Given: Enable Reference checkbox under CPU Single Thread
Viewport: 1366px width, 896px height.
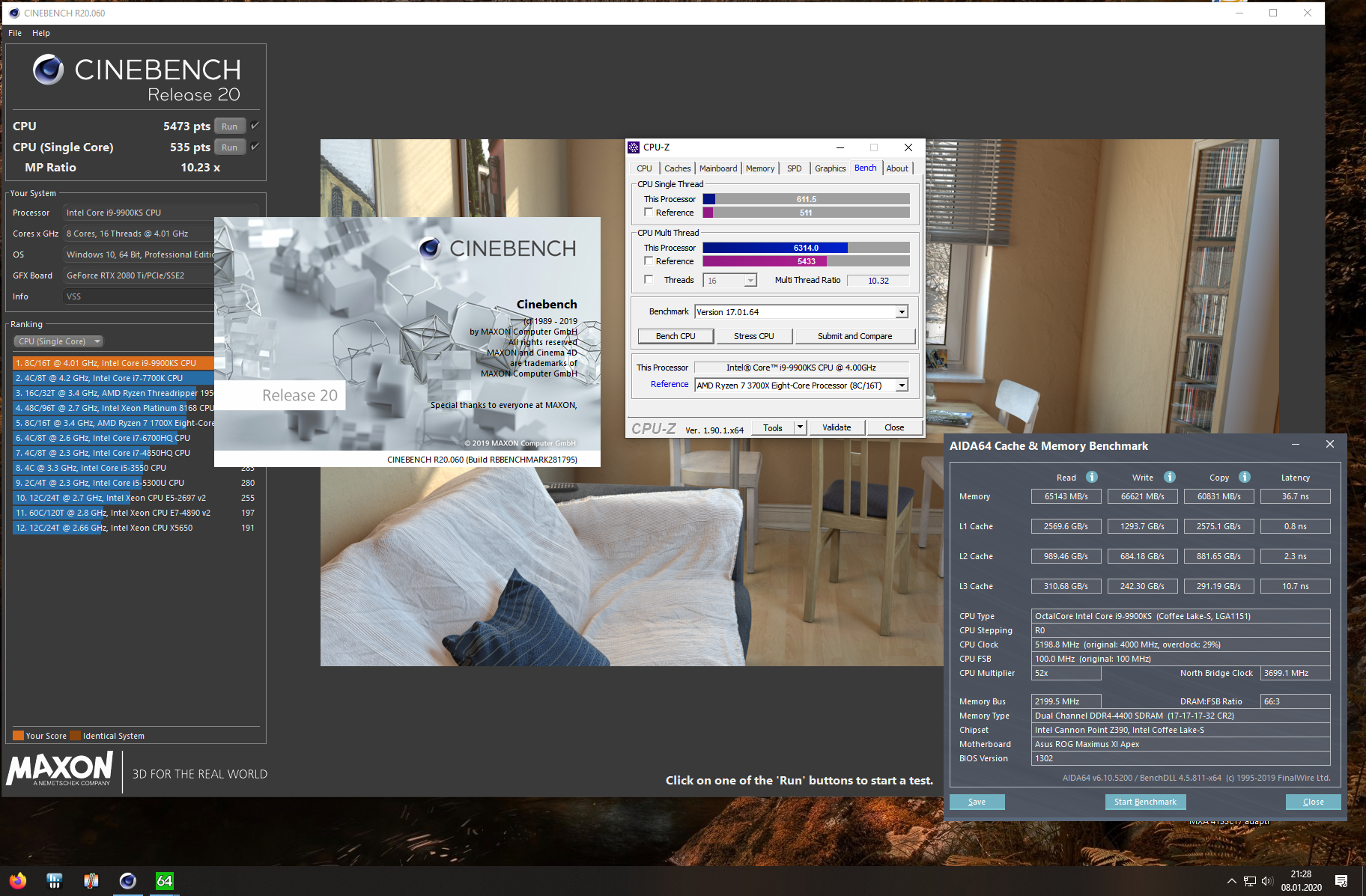Looking at the screenshot, I should 649,213.
